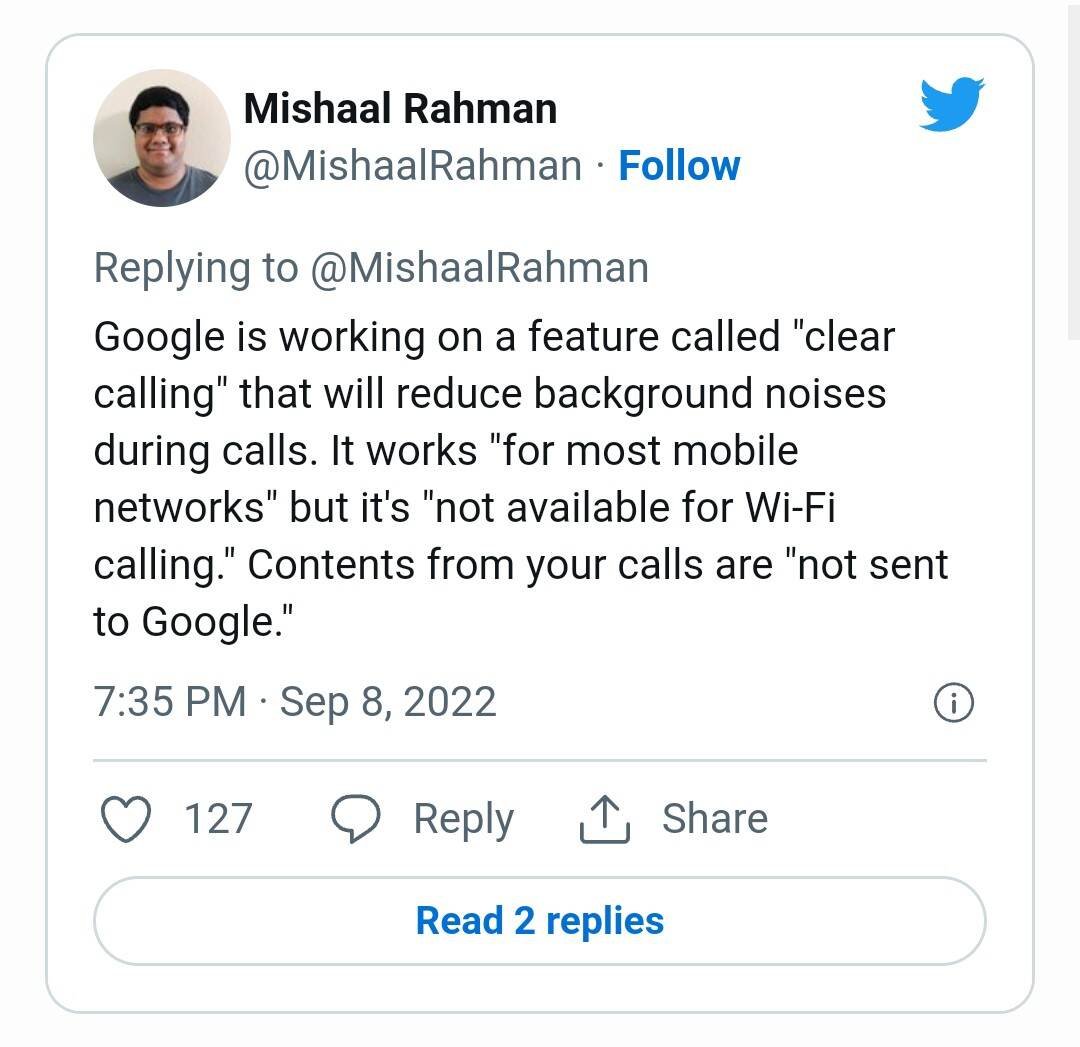The height and width of the screenshot is (1047, 1080).
Task: Open the Read 2 replies button
Action: 540,920
